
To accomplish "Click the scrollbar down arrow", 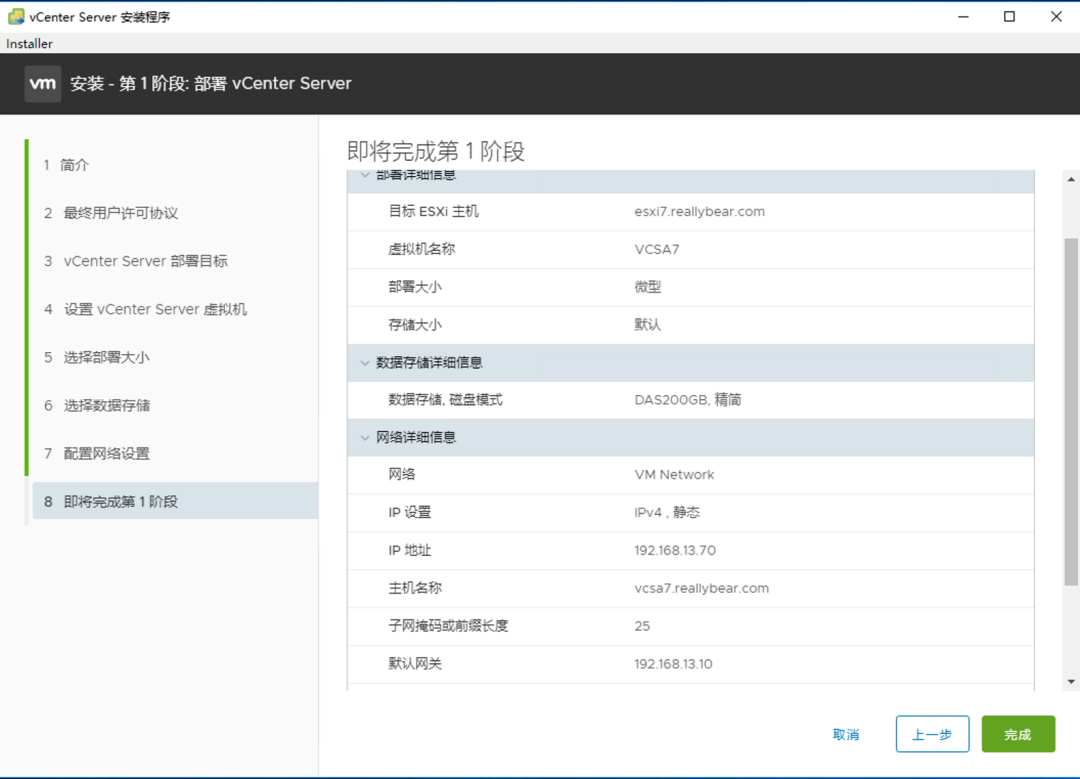I will [x=1071, y=682].
